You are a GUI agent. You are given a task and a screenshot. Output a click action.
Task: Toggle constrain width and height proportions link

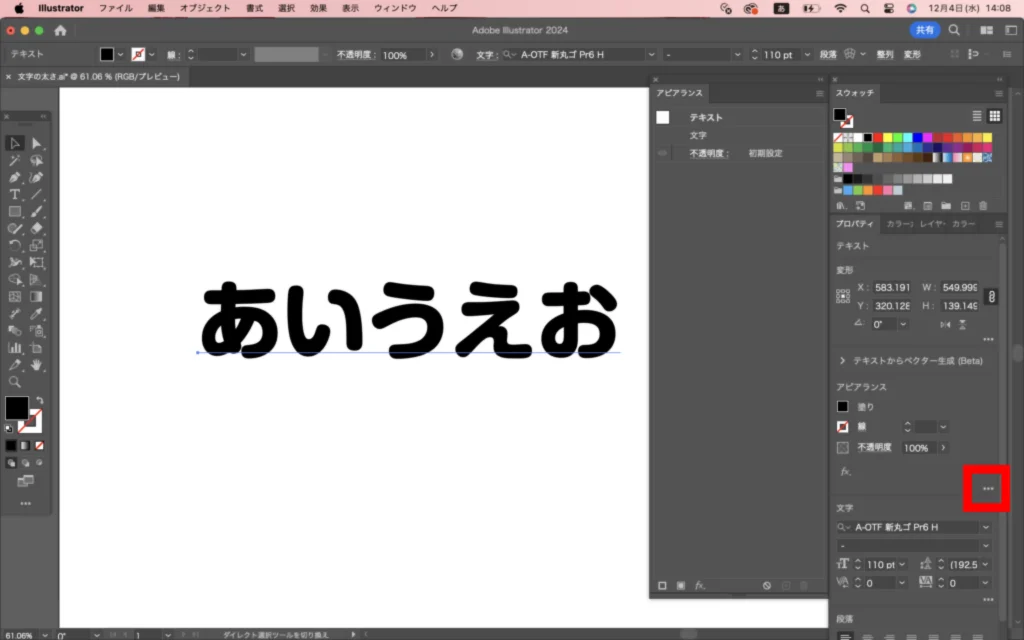point(991,297)
